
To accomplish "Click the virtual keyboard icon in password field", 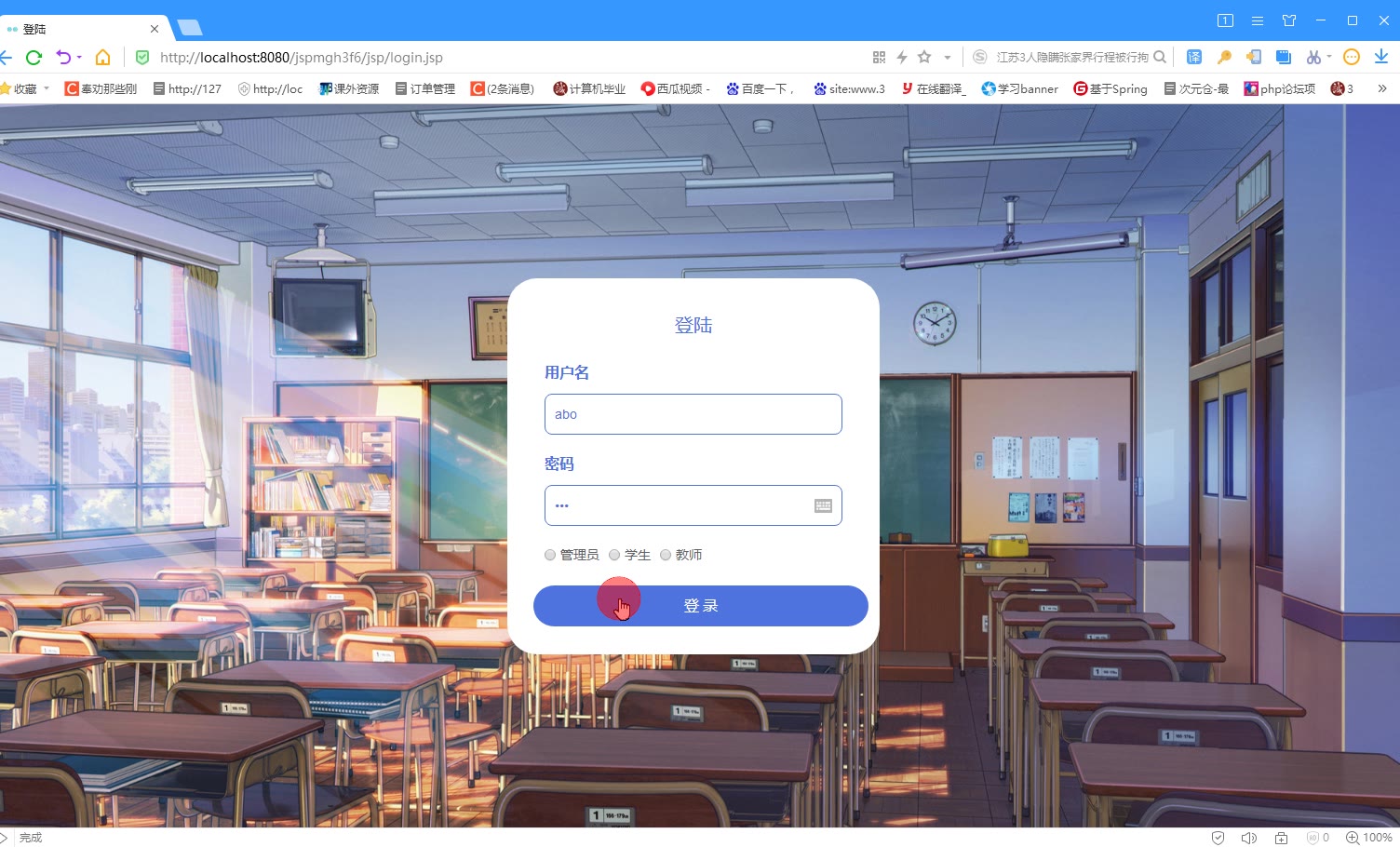I will pos(823,505).
